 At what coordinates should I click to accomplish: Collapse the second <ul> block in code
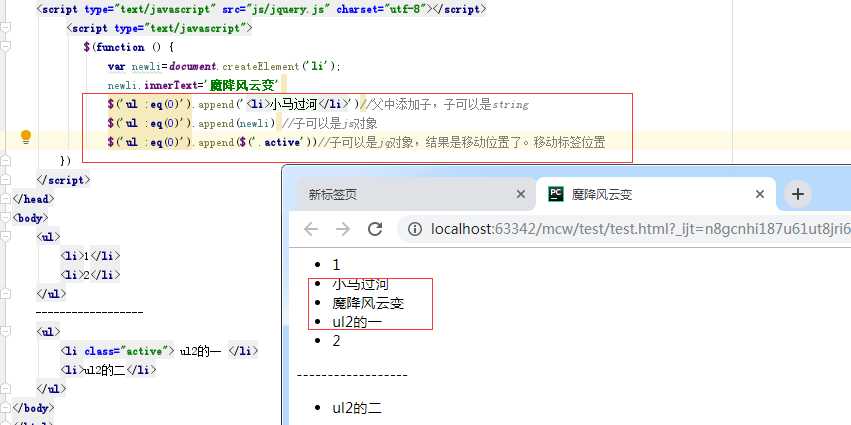(x=5, y=332)
